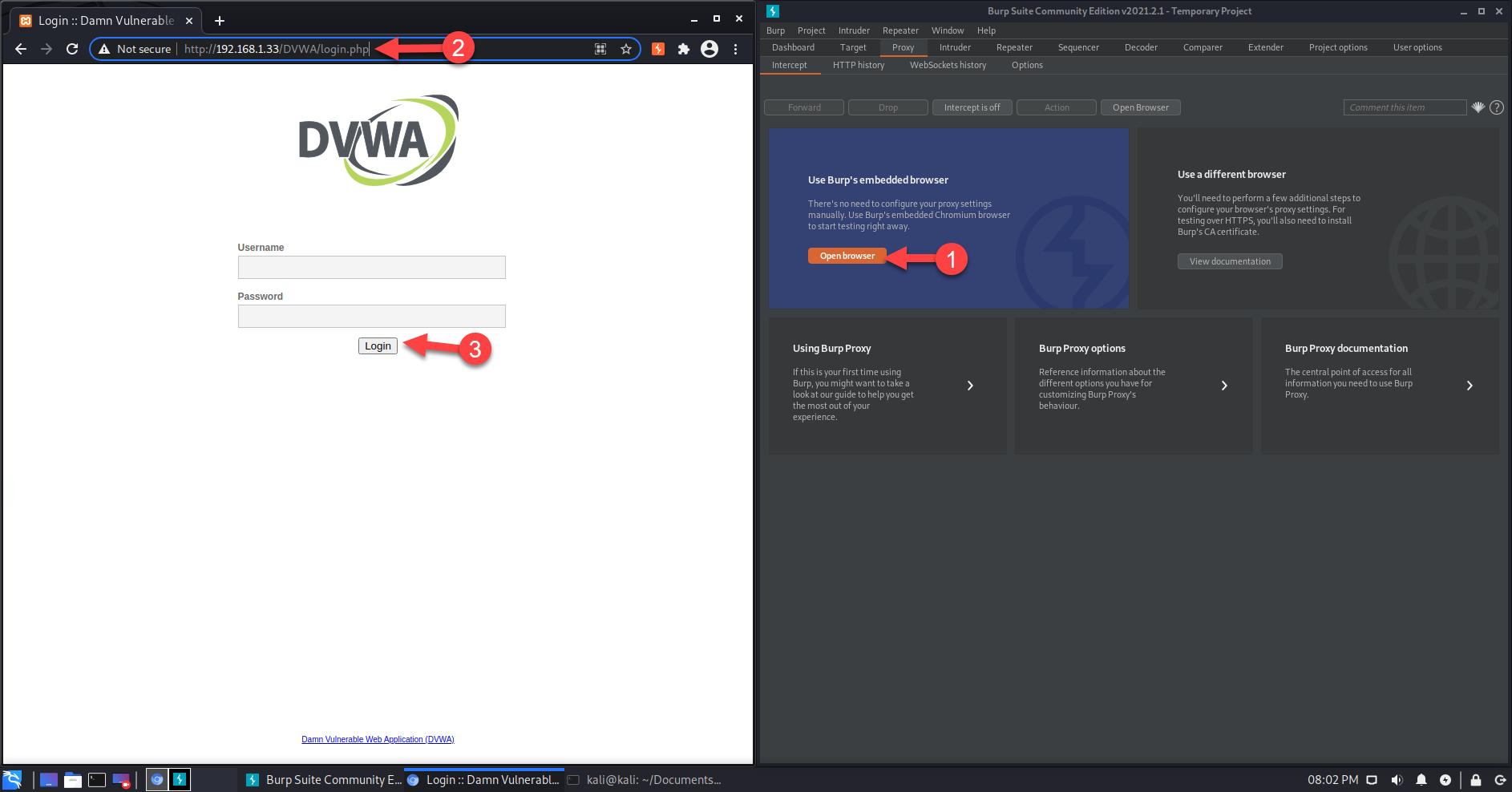
Task: Select the Proxy tab
Action: pyautogui.click(x=903, y=47)
